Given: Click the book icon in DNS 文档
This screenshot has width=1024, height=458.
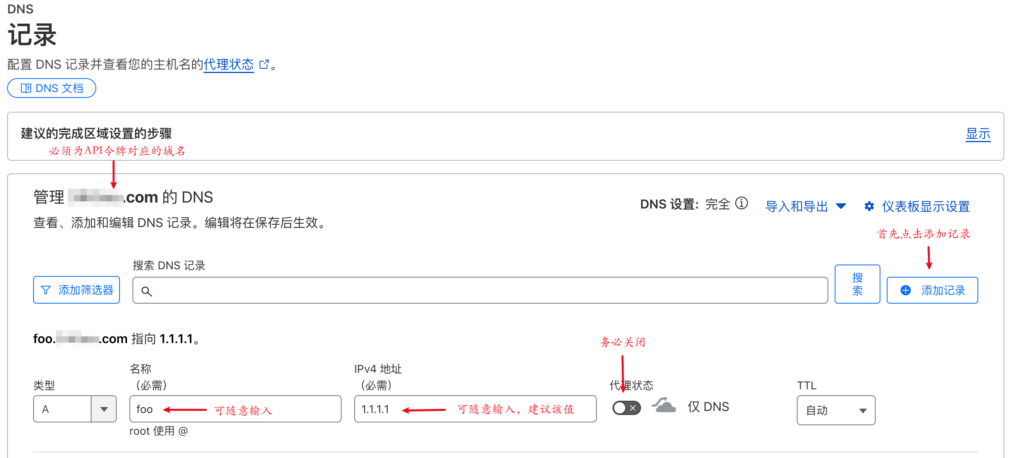Looking at the screenshot, I should point(25,89).
